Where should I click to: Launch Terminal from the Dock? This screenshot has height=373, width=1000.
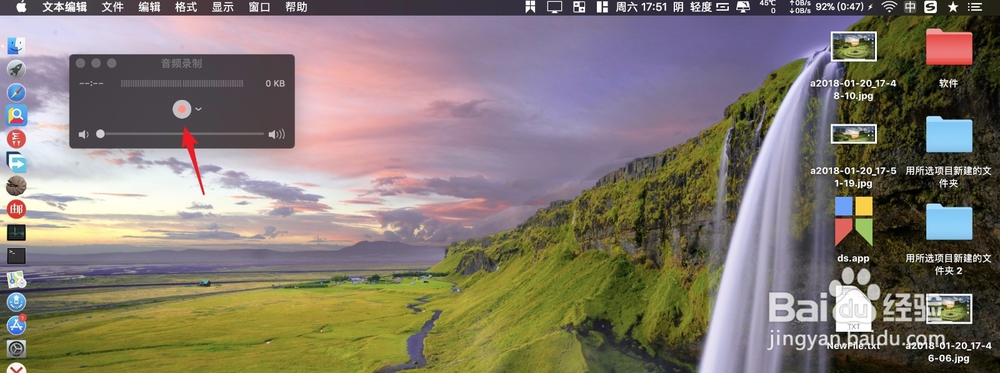16,256
